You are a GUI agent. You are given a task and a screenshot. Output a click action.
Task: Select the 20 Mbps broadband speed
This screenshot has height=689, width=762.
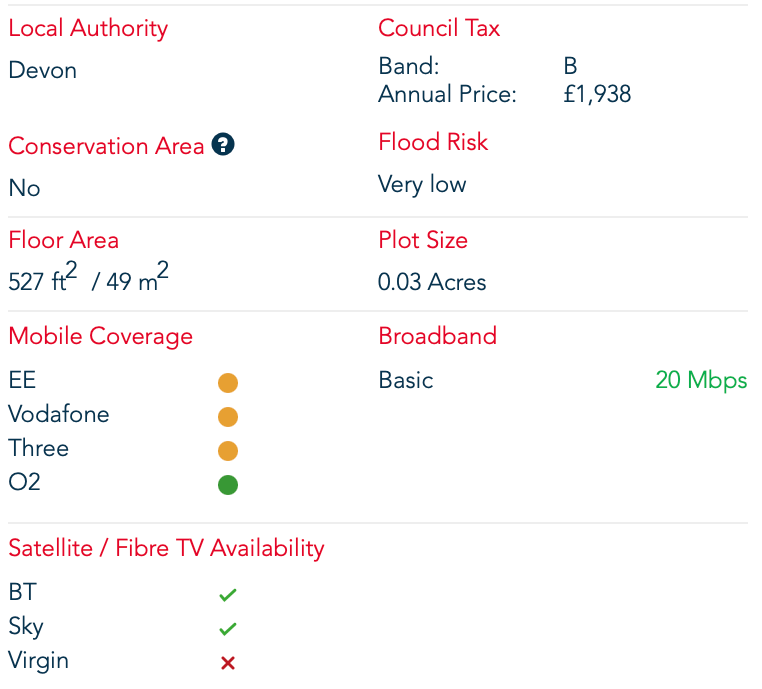click(701, 380)
